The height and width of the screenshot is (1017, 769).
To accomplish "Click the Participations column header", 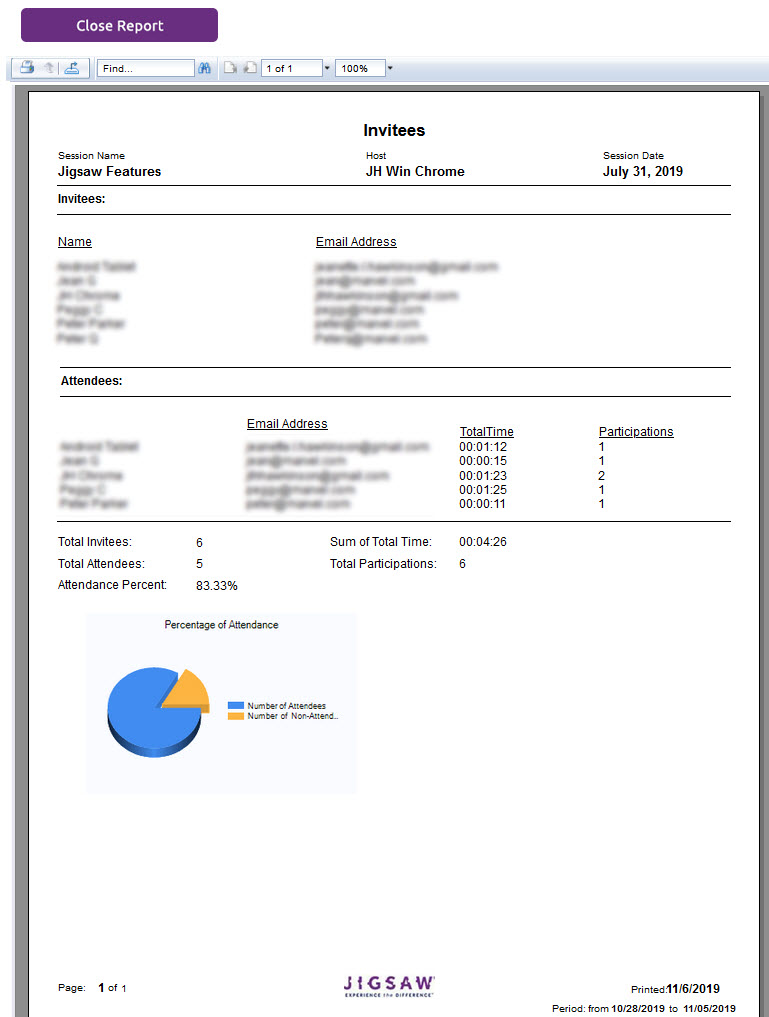I will coord(636,432).
